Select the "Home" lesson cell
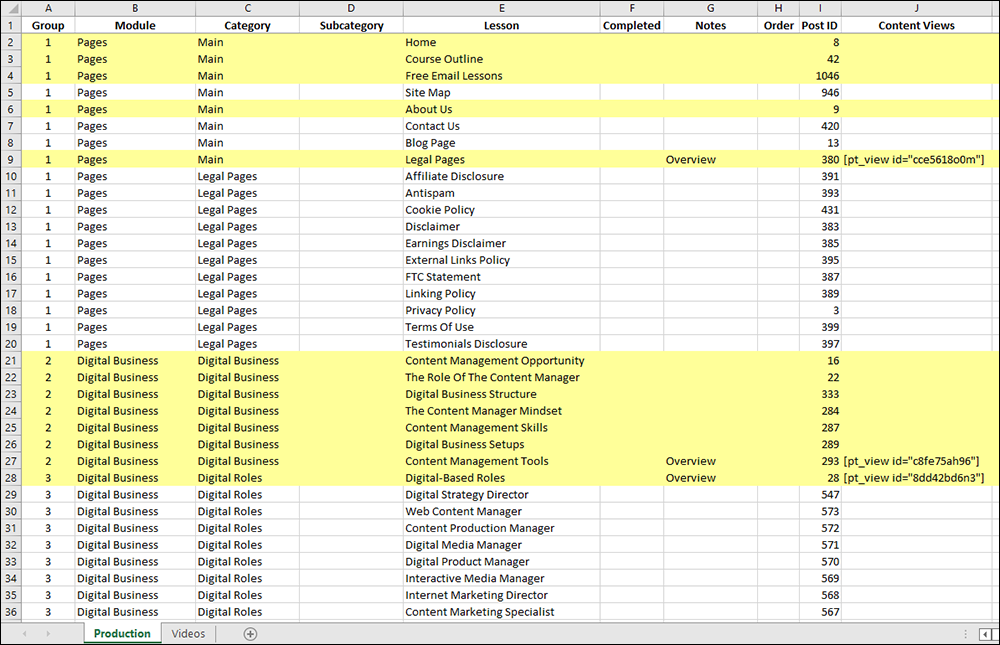The image size is (1000, 645). coord(501,42)
